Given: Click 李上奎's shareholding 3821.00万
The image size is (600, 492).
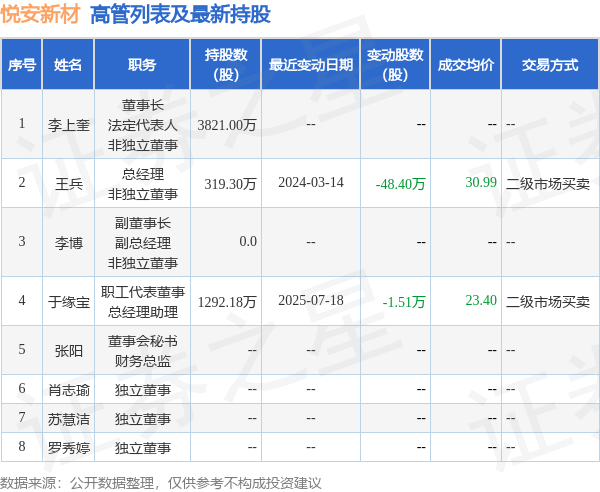Looking at the screenshot, I should 227,125.
